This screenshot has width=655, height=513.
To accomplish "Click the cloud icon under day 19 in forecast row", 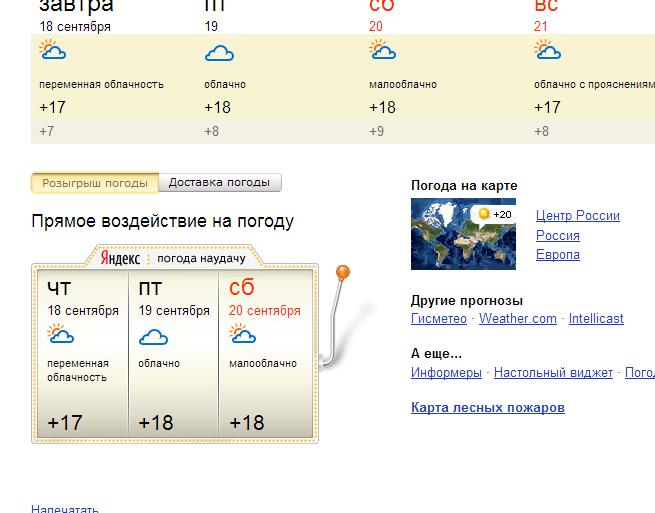I will pyautogui.click(x=219, y=53).
